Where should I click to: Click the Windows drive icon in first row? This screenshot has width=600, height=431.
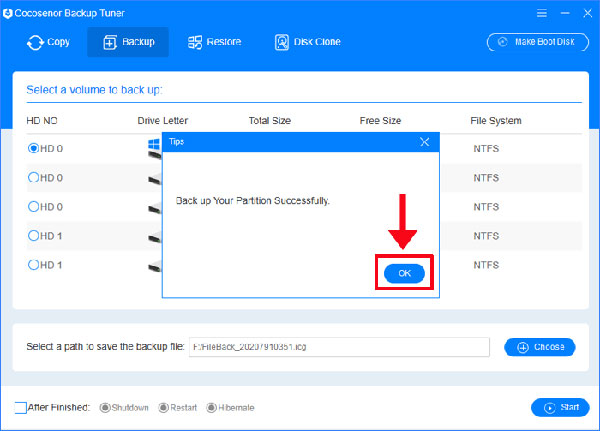click(x=155, y=149)
